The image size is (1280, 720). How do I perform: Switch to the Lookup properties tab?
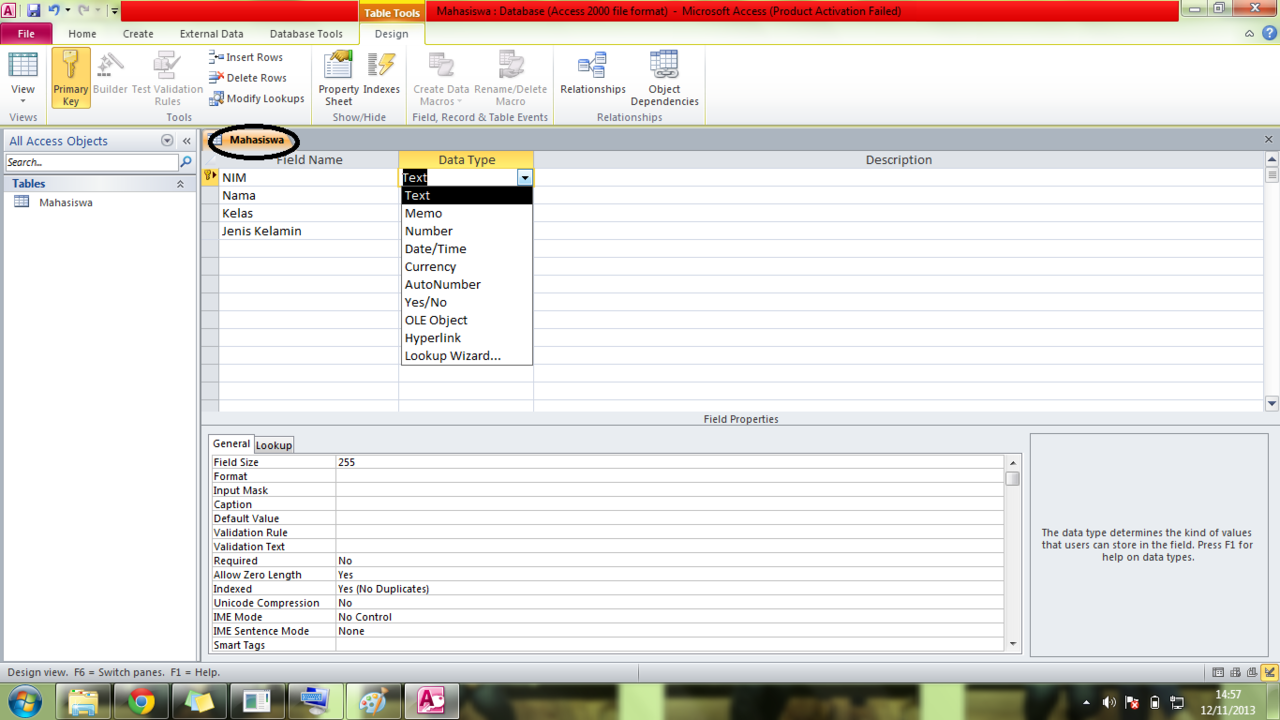(274, 445)
